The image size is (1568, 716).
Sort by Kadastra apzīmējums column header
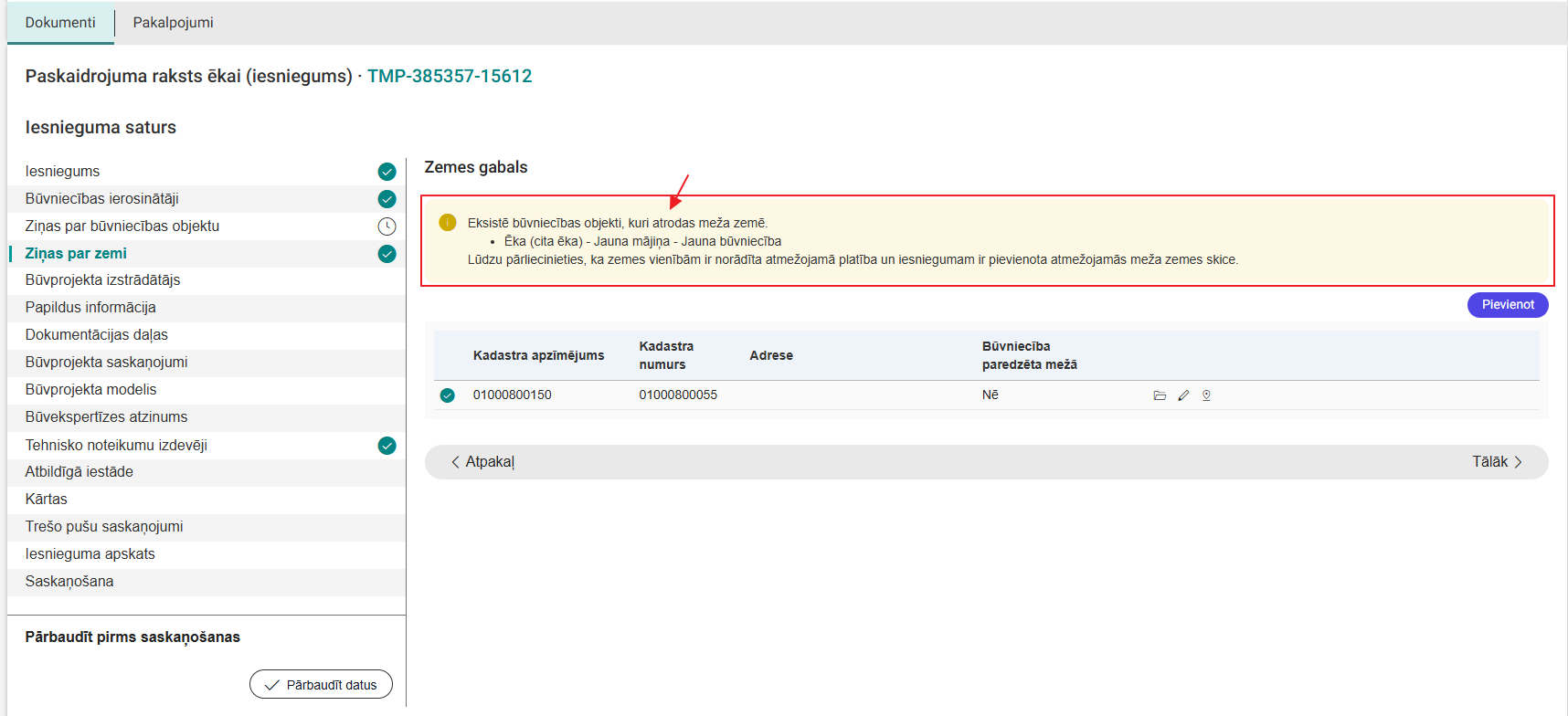point(538,355)
